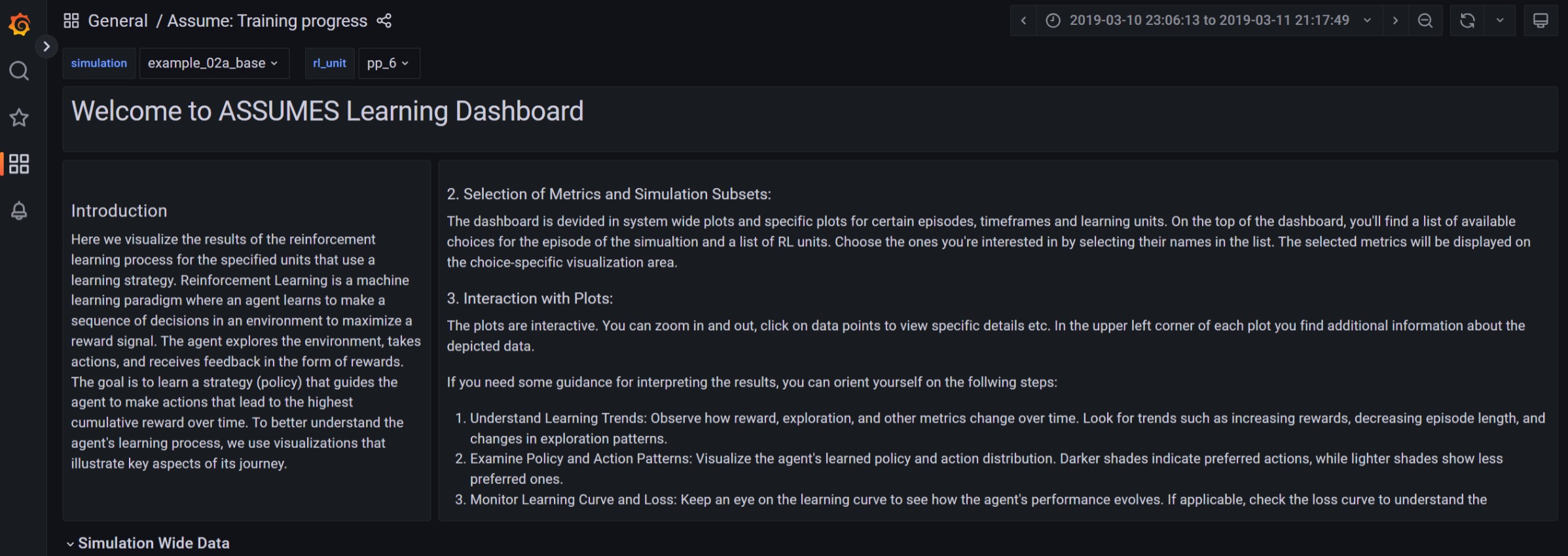Click the zoom out time range icon

1425,21
